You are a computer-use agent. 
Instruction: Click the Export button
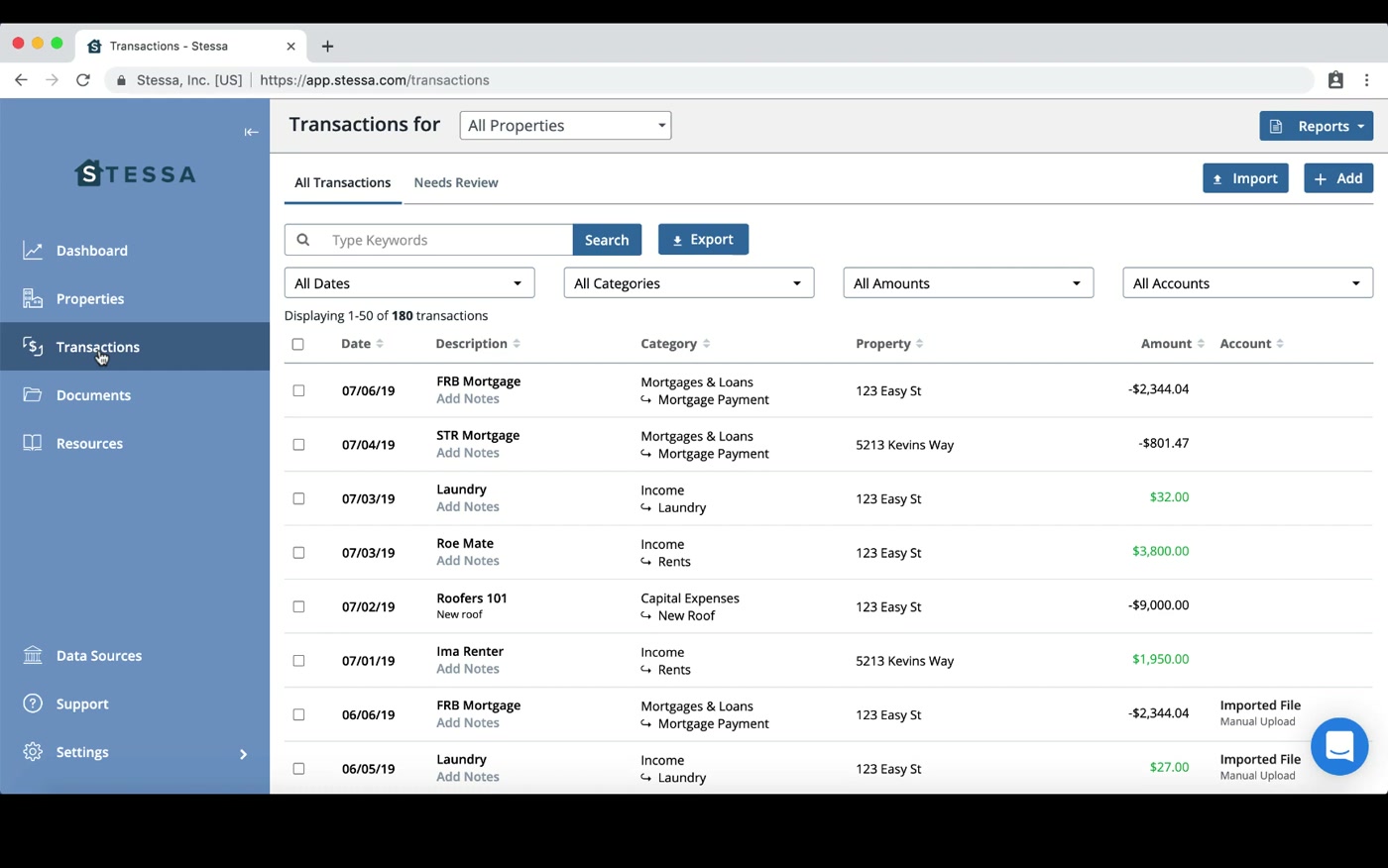[703, 239]
